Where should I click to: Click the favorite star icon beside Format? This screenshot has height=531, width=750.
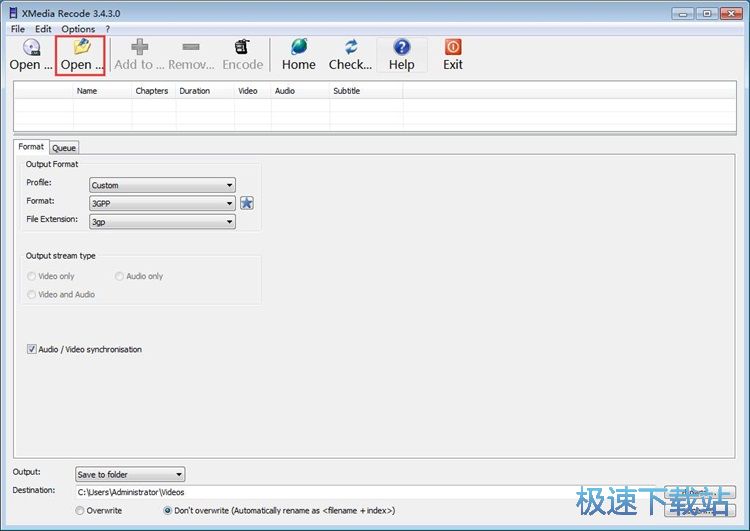(247, 203)
